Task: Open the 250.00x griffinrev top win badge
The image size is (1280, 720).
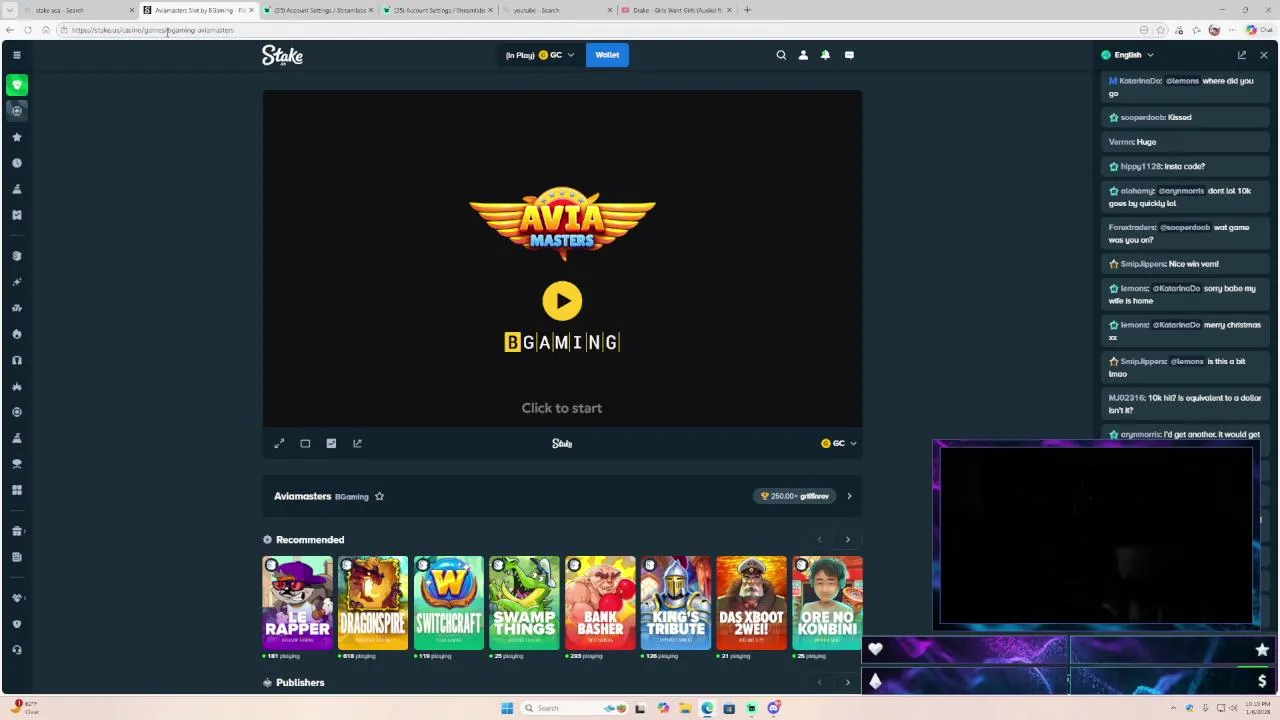Action: pos(796,496)
